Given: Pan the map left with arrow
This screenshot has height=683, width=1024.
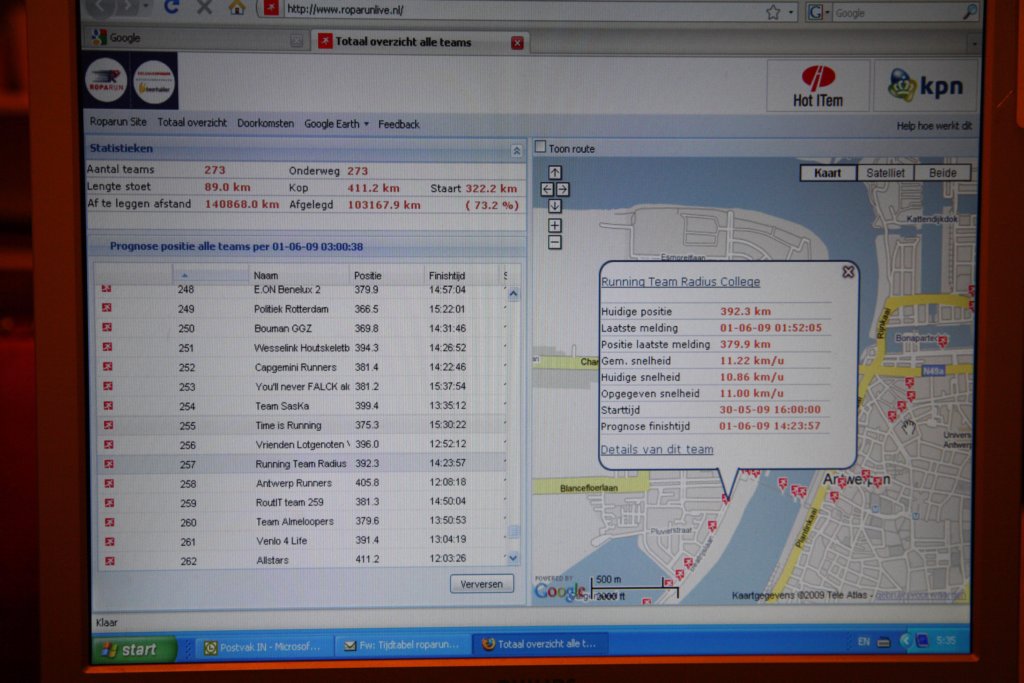Looking at the screenshot, I should click(547, 189).
